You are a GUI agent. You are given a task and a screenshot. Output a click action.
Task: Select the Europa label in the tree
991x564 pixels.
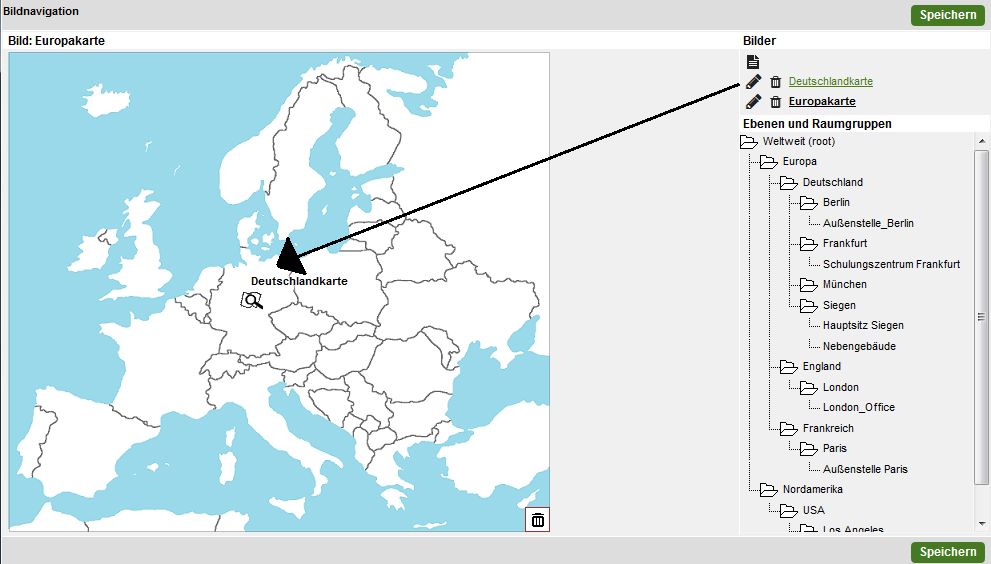coord(799,161)
